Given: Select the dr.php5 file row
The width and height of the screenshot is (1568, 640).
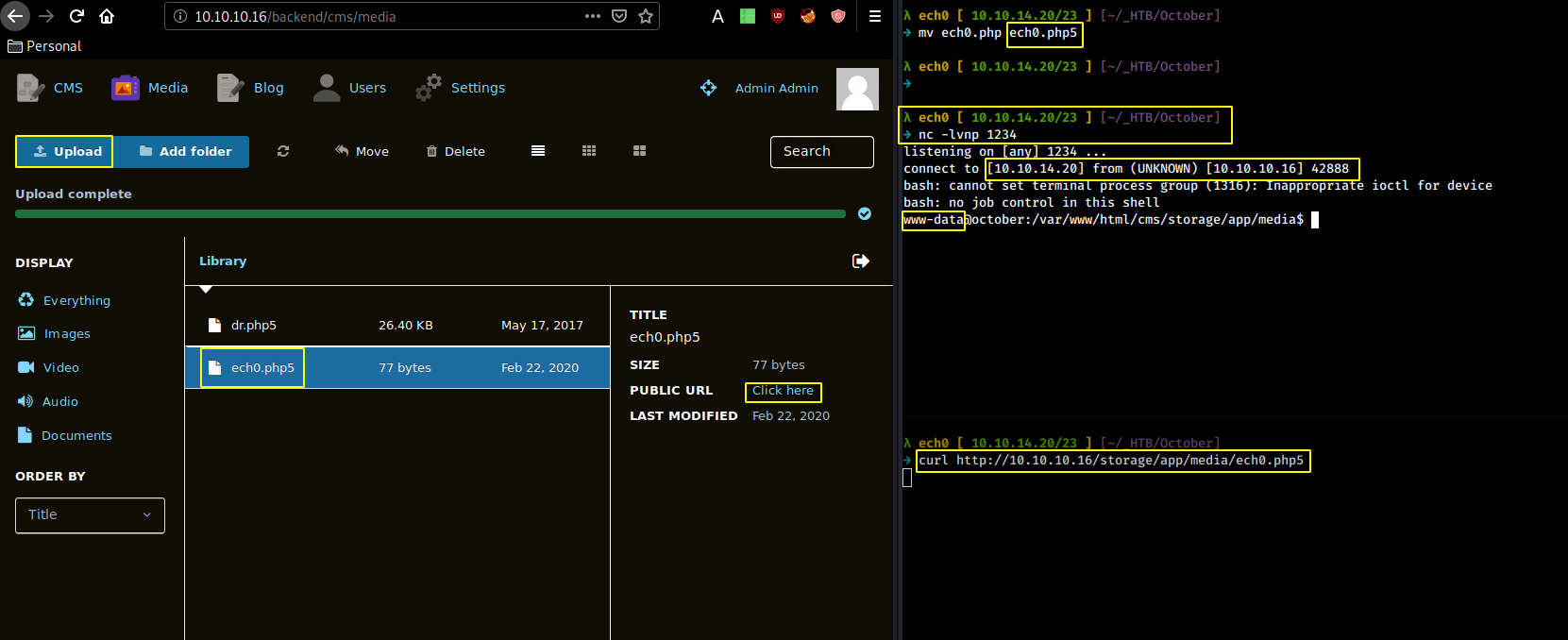Looking at the screenshot, I should (397, 326).
